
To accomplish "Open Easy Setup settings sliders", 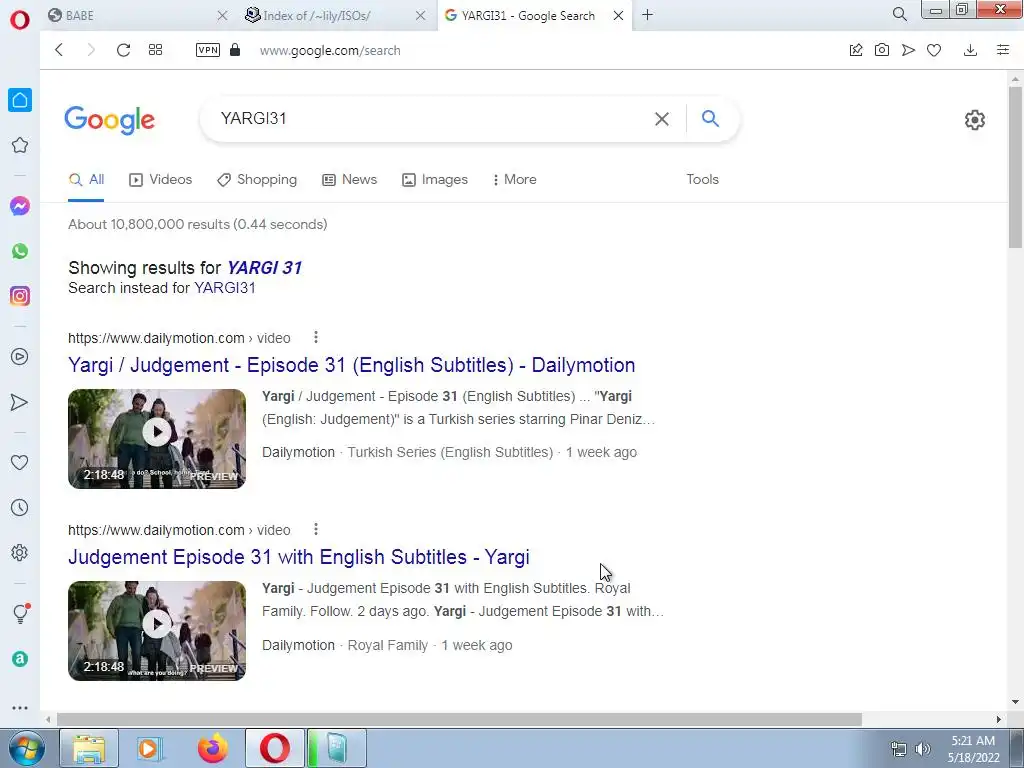I will (x=1003, y=50).
